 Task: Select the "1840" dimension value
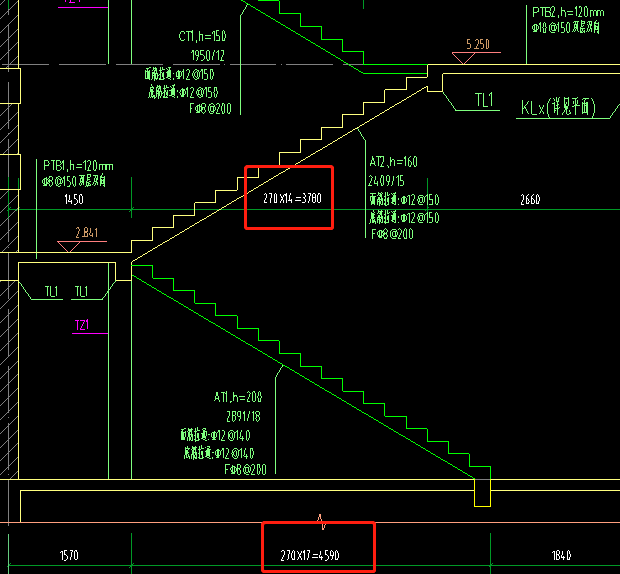pyautogui.click(x=561, y=555)
